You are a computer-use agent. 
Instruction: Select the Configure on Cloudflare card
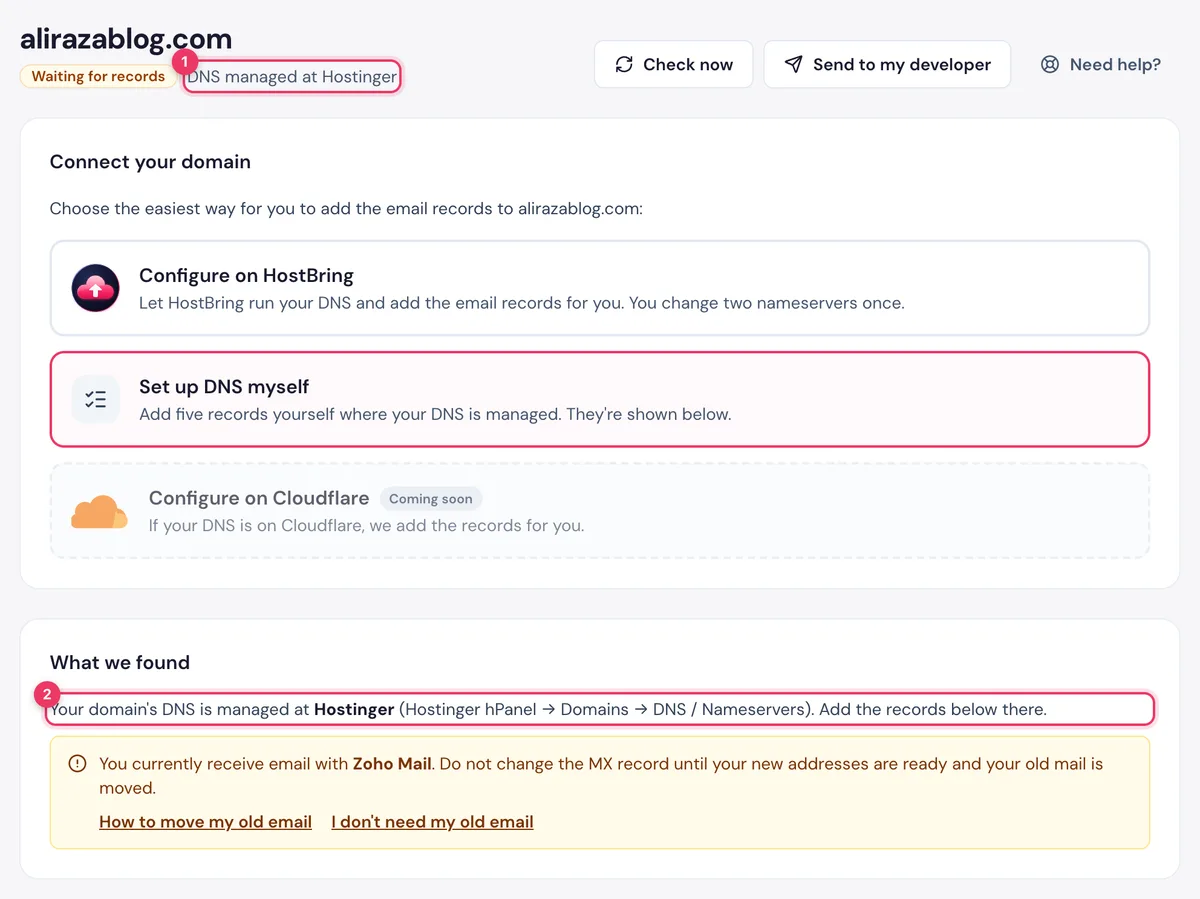[600, 510]
